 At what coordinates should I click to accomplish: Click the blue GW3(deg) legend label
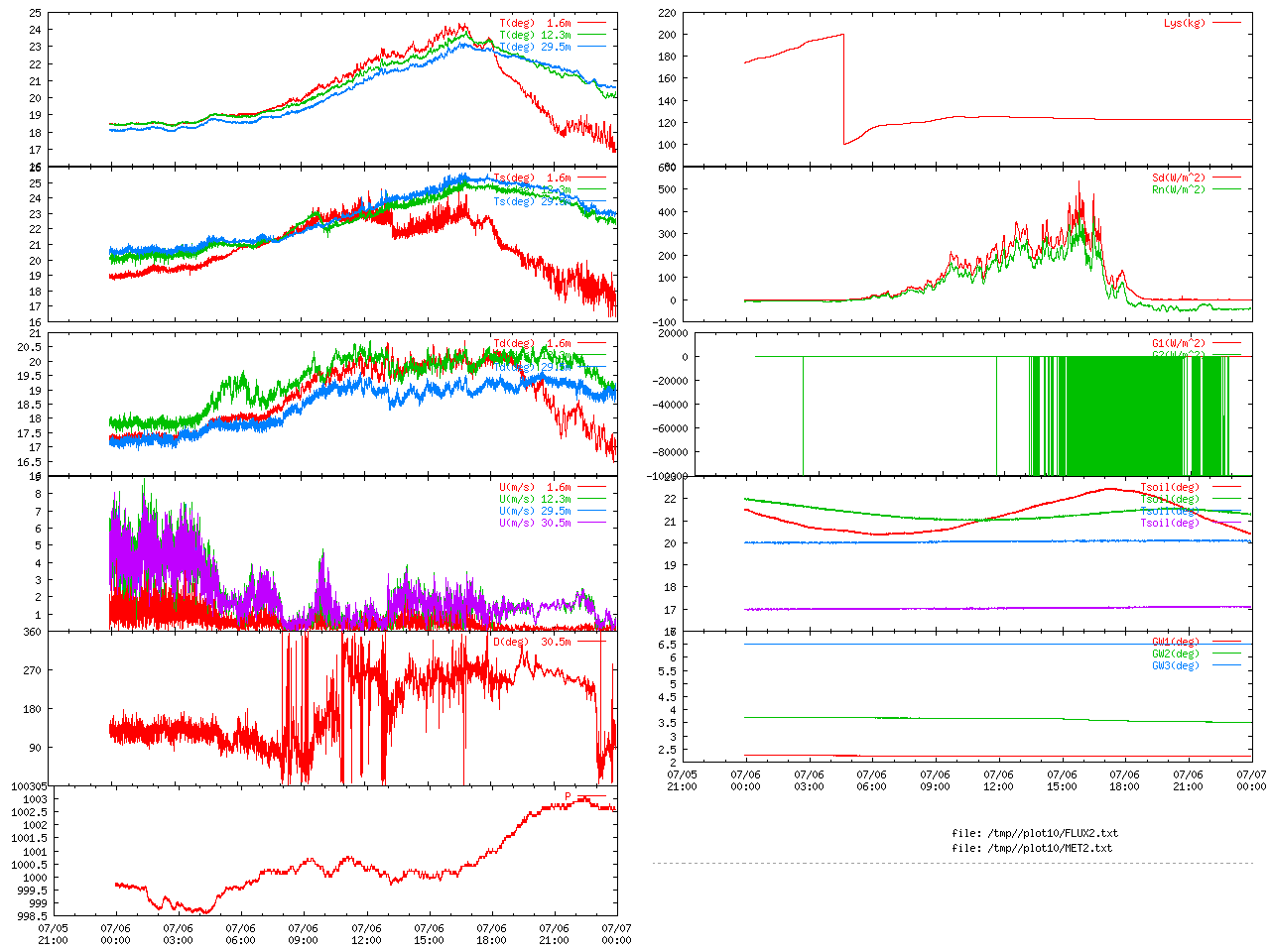point(1176,665)
